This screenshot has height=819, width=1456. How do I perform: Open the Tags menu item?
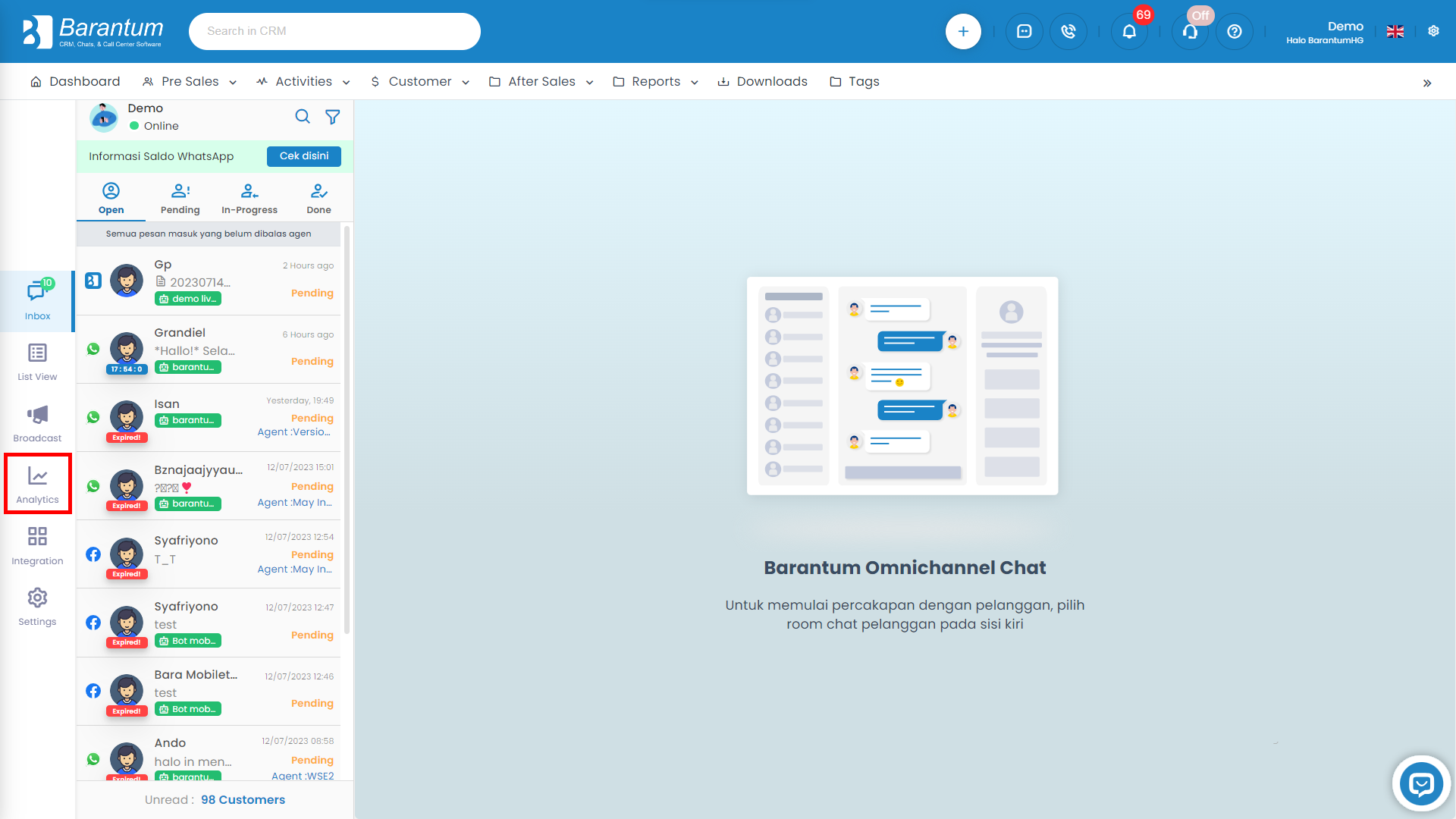coord(855,82)
